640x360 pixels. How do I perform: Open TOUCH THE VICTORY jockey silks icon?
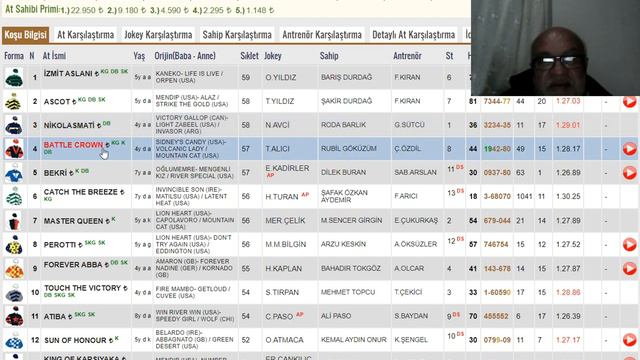[14, 292]
